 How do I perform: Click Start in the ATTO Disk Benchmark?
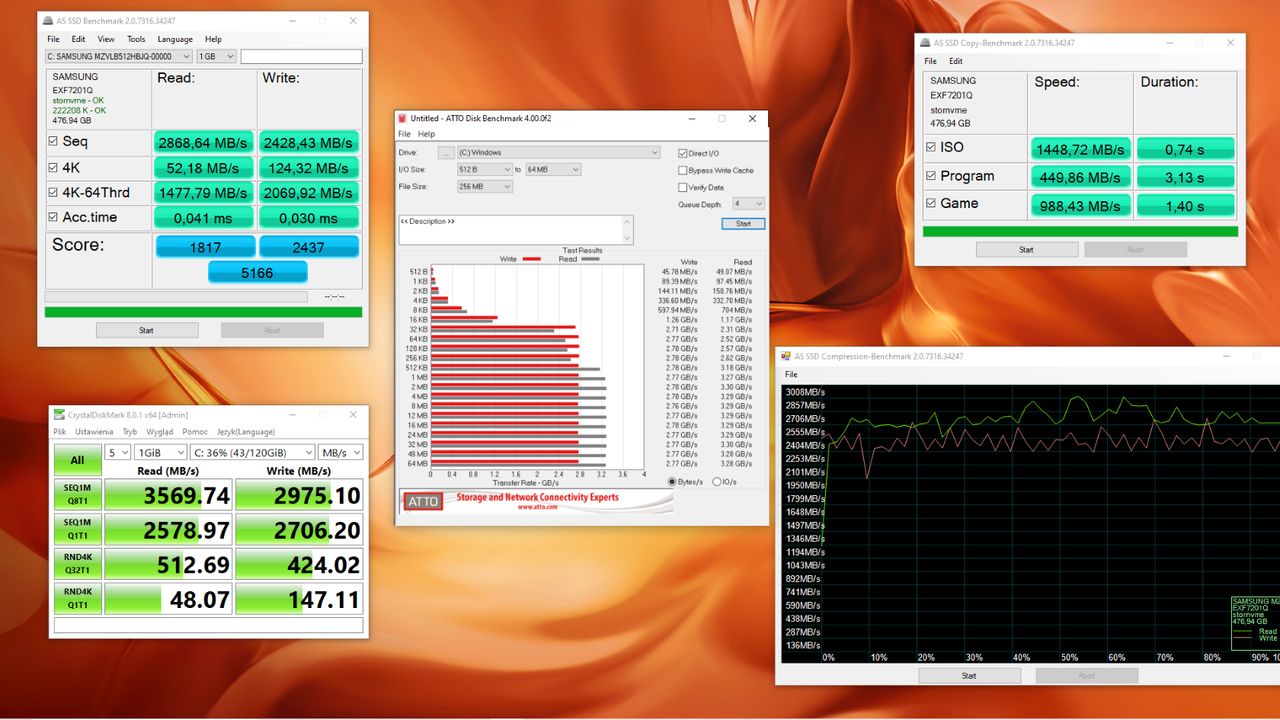(x=743, y=223)
